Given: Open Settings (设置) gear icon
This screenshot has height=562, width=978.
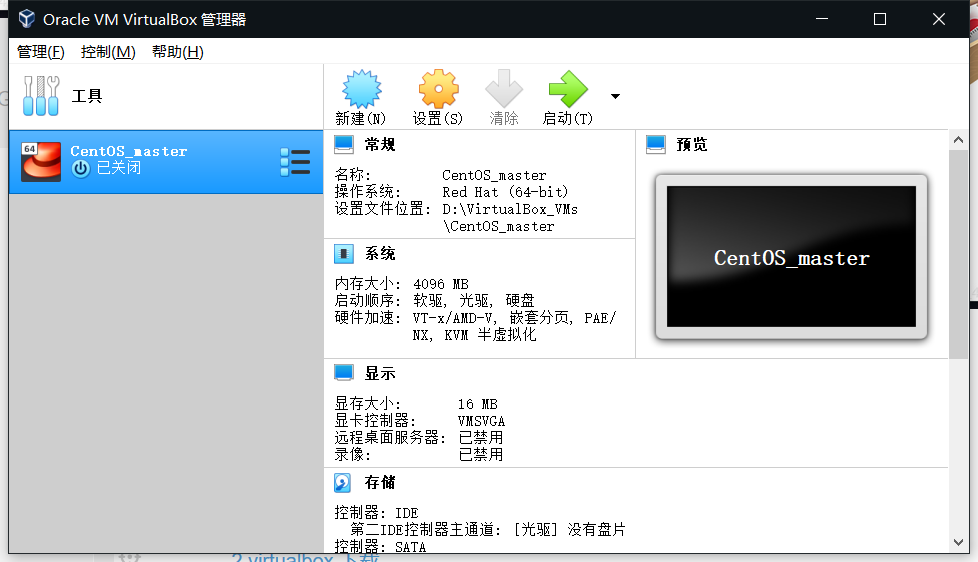Looking at the screenshot, I should click(x=438, y=89).
